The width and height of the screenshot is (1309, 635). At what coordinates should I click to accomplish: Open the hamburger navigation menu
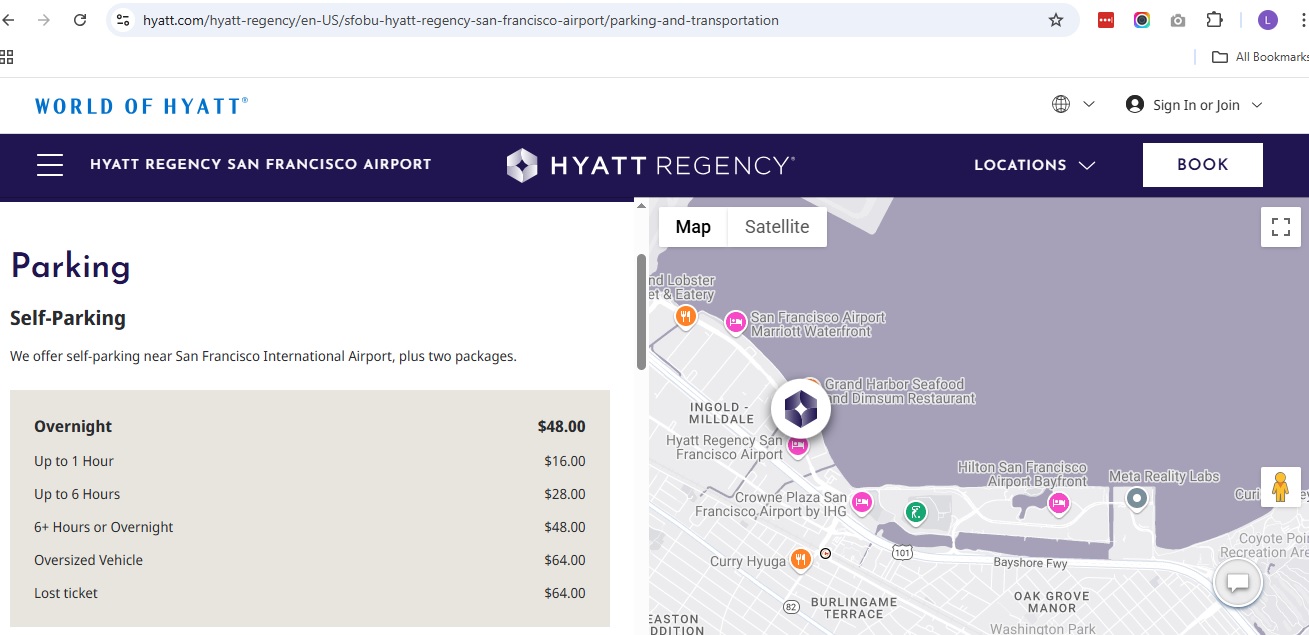50,165
